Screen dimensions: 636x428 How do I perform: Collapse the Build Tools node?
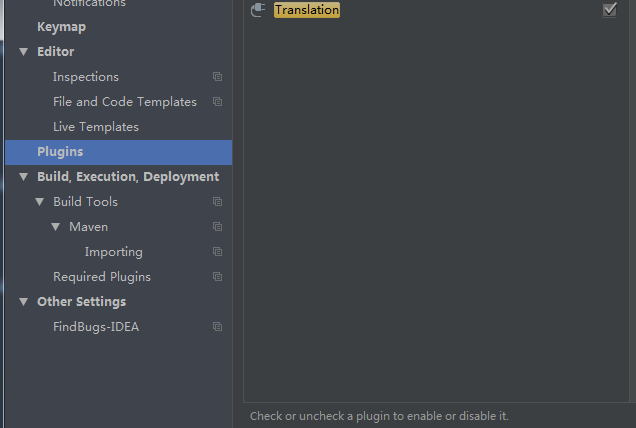[x=39, y=202]
